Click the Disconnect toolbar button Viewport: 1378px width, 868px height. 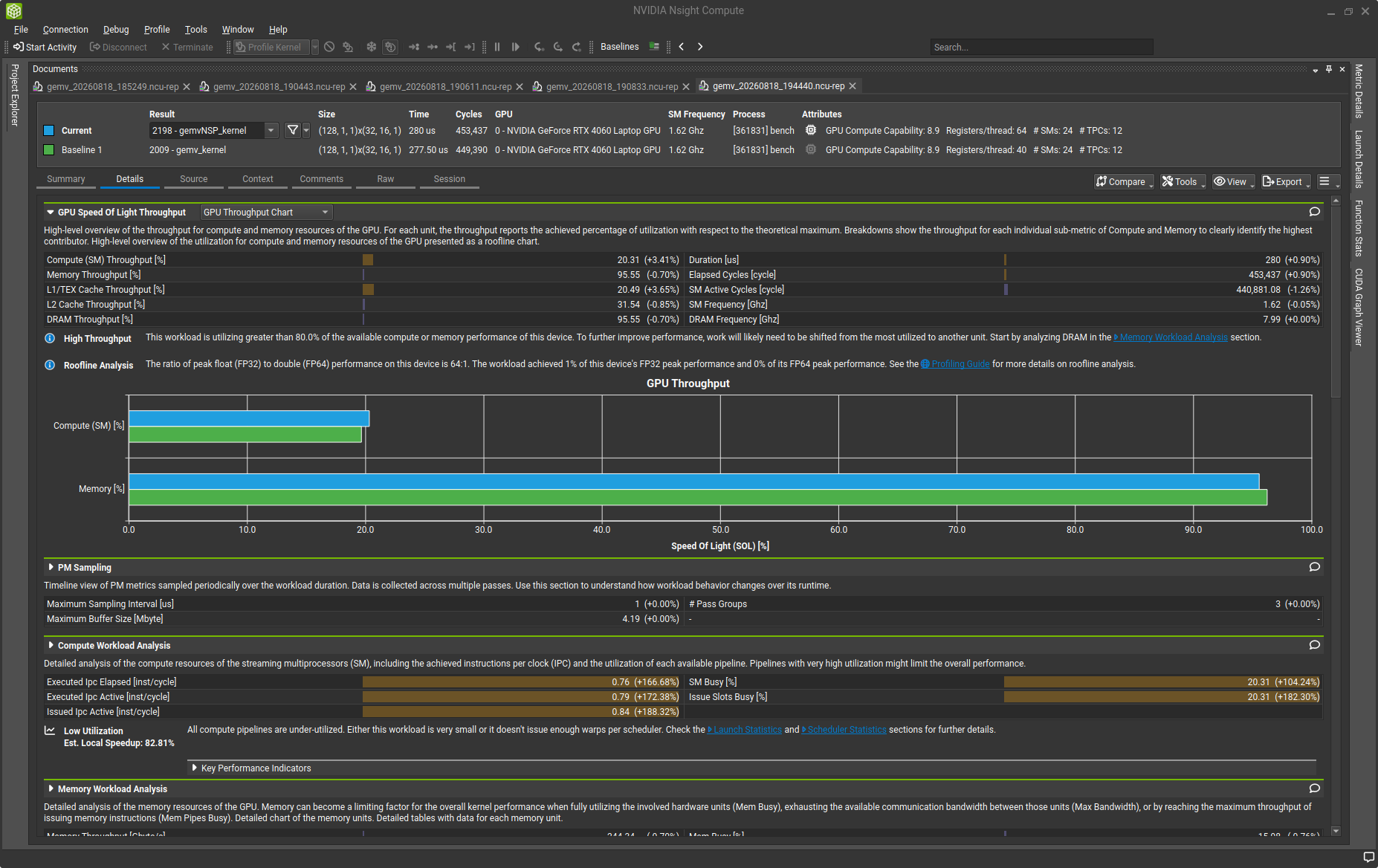(x=118, y=47)
